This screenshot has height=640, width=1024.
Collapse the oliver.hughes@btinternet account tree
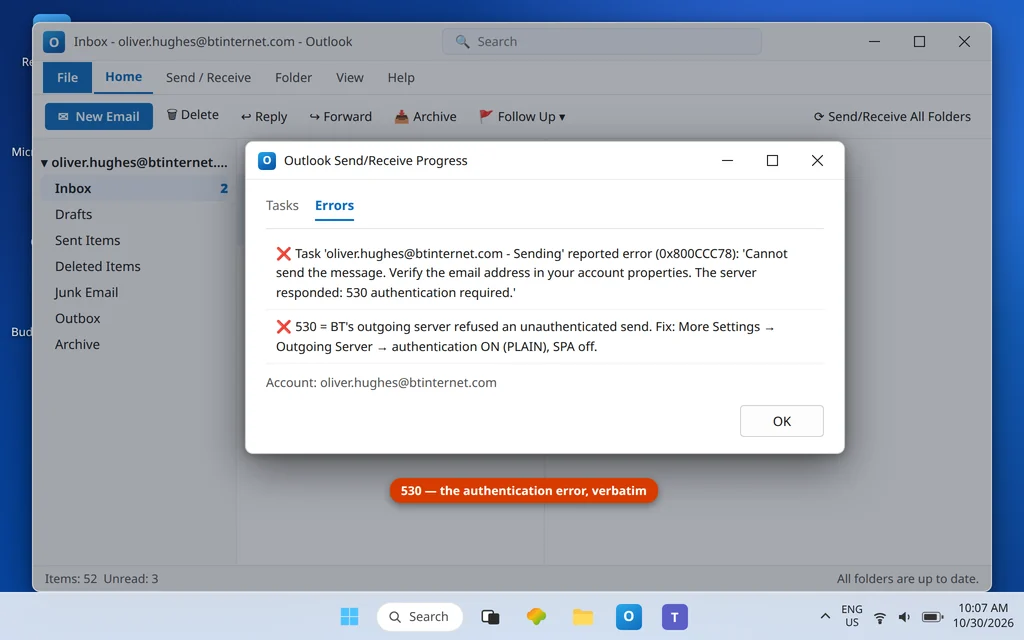44,163
